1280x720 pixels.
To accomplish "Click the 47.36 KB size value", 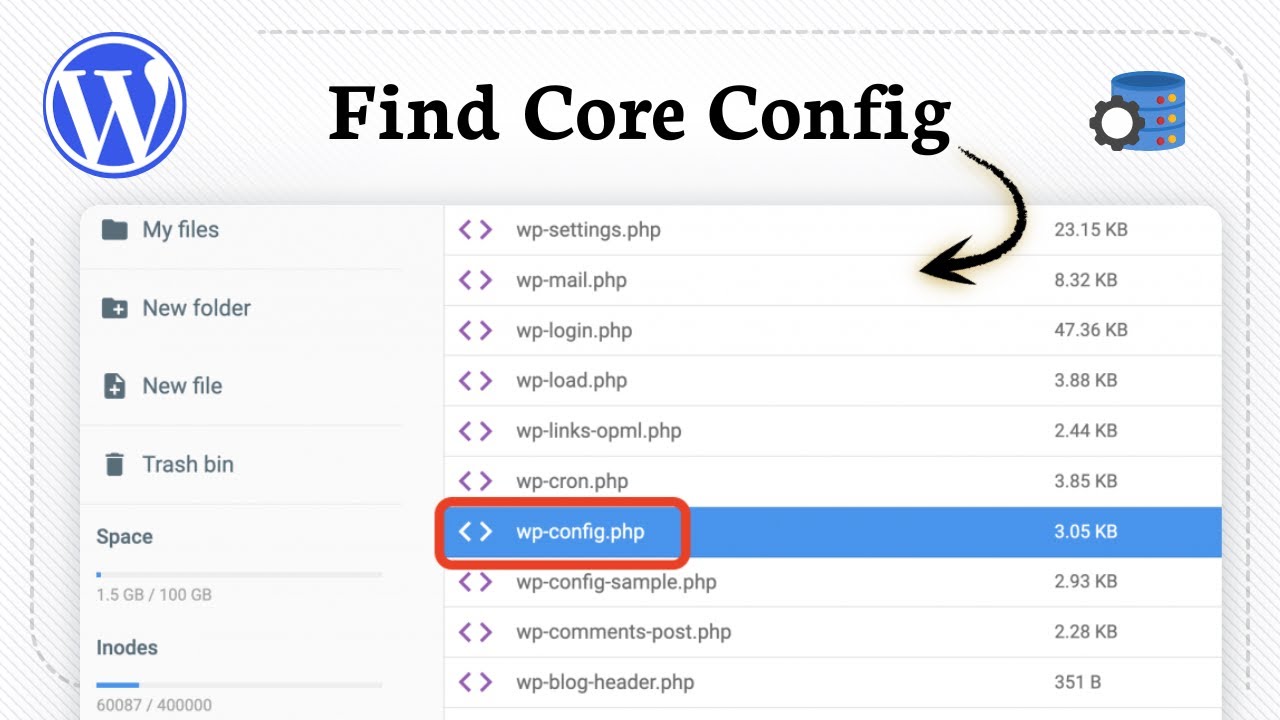I will click(1091, 330).
